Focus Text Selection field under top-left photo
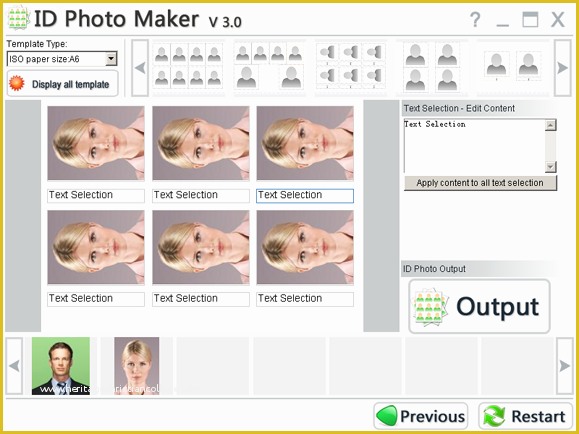579x434 pixels. [96, 195]
